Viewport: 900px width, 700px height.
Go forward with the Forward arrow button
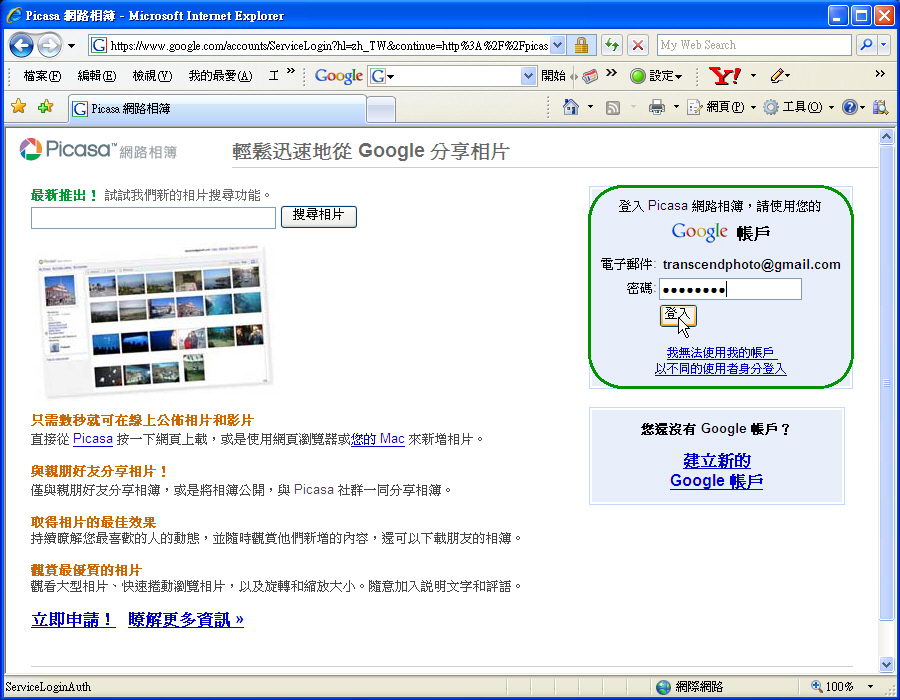tap(49, 45)
